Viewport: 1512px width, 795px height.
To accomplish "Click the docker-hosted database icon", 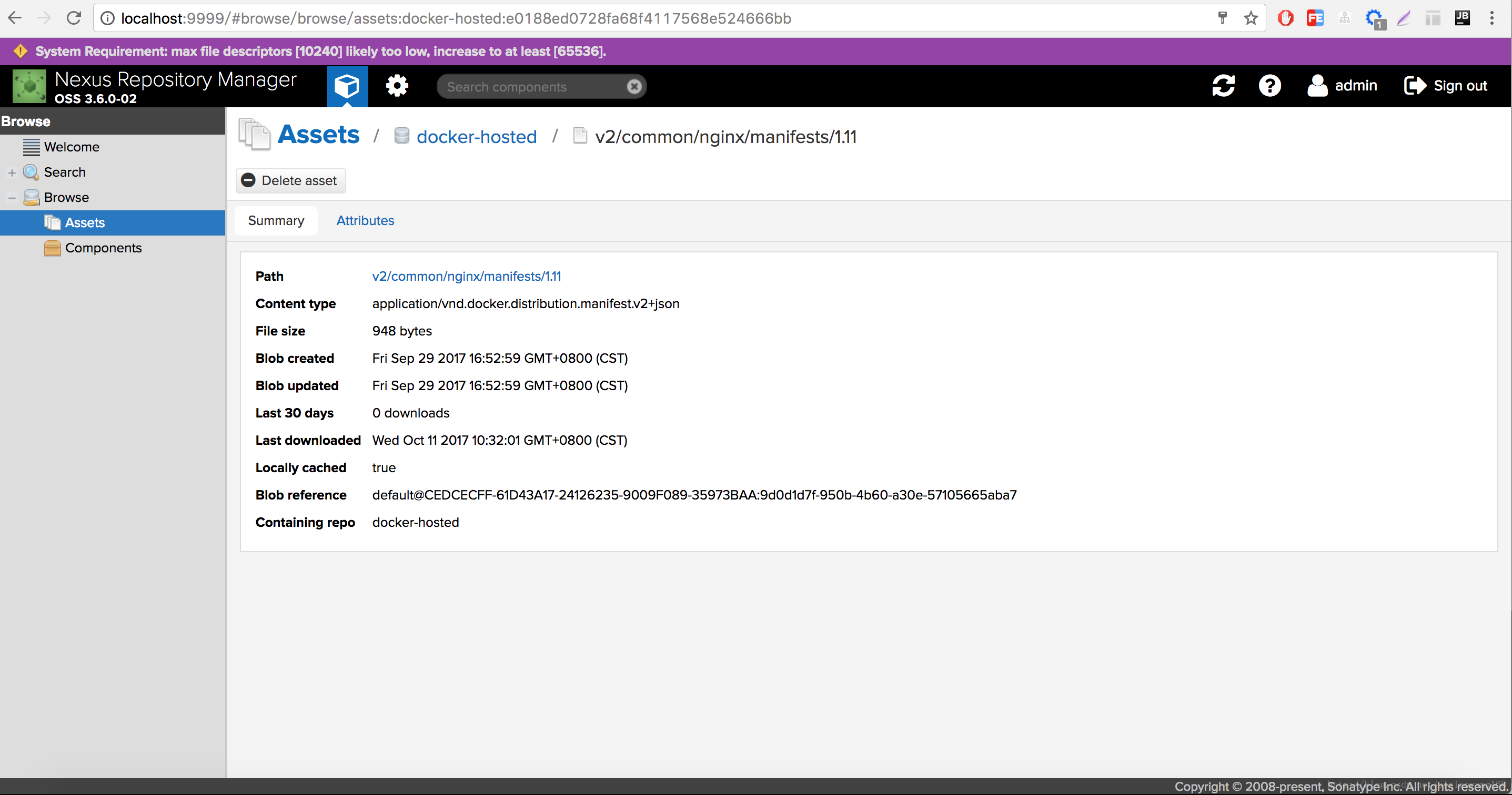I will [401, 136].
